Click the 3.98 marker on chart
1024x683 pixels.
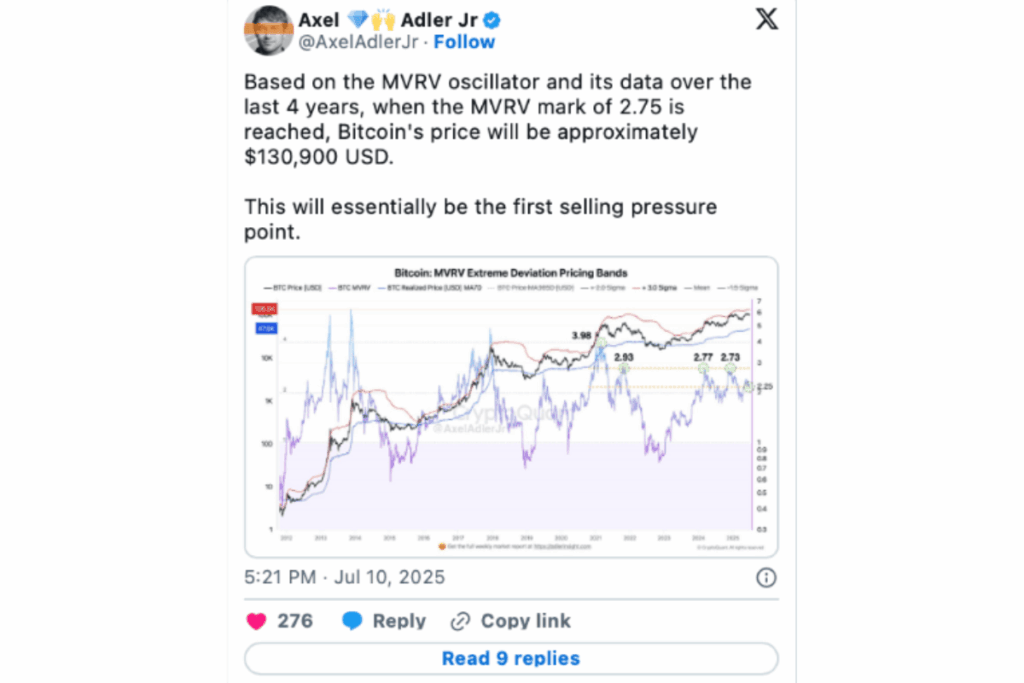point(581,336)
